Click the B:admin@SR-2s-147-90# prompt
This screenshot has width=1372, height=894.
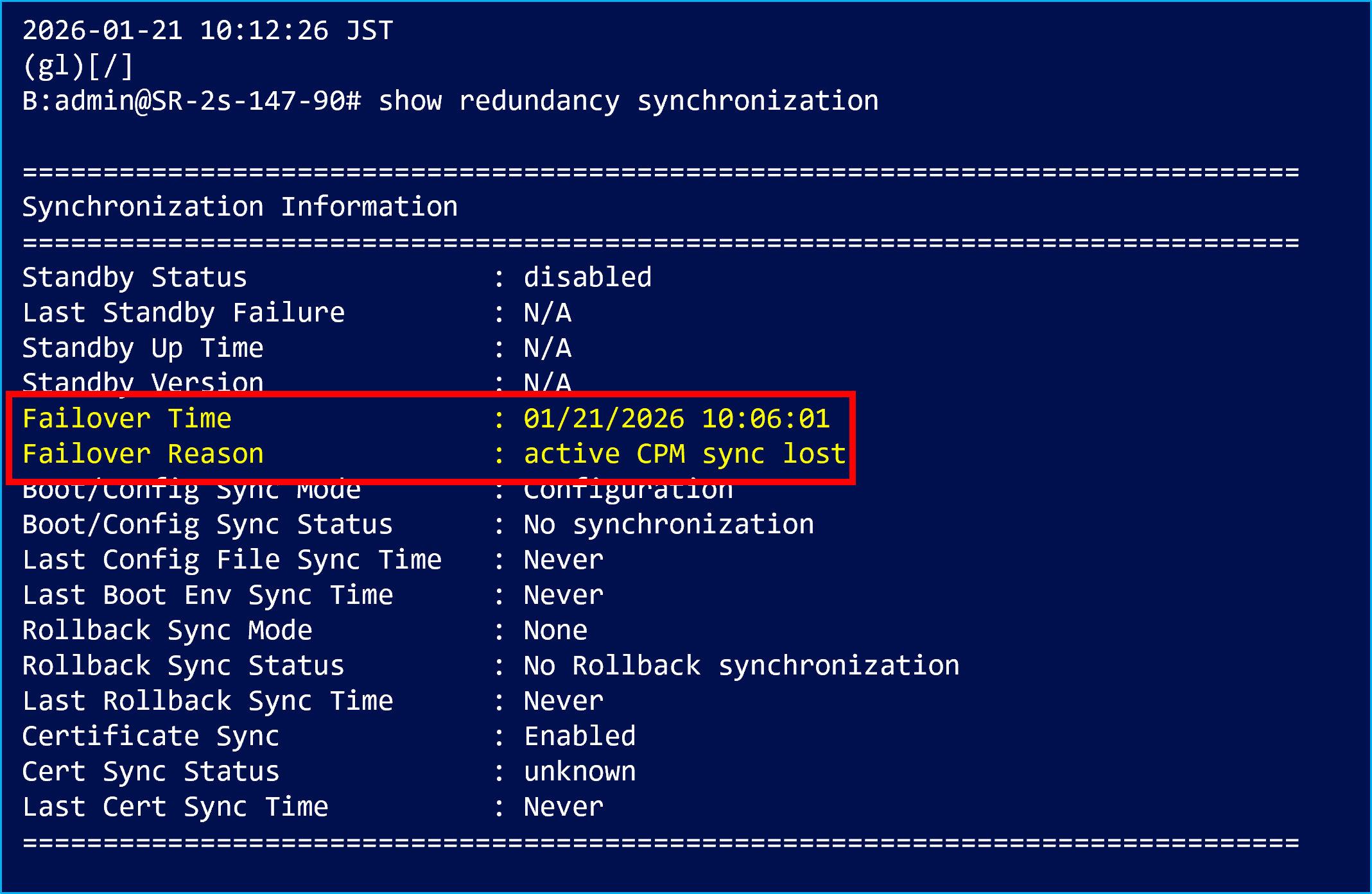191,101
